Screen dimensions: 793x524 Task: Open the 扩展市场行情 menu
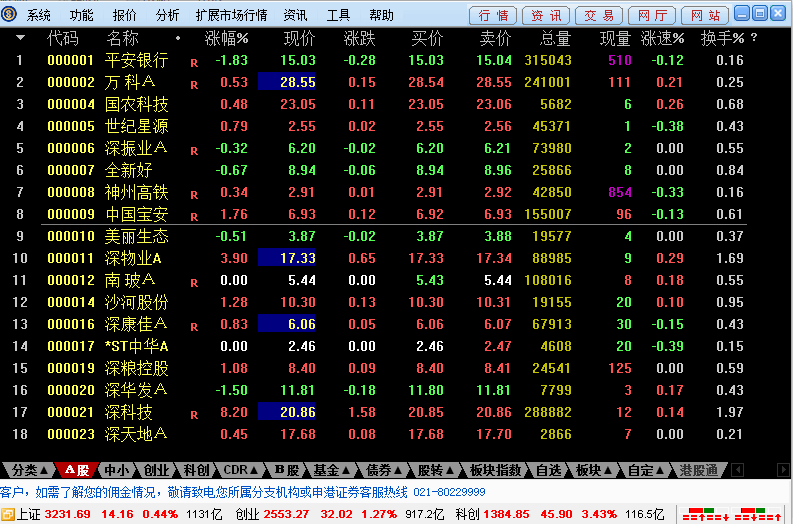(232, 15)
